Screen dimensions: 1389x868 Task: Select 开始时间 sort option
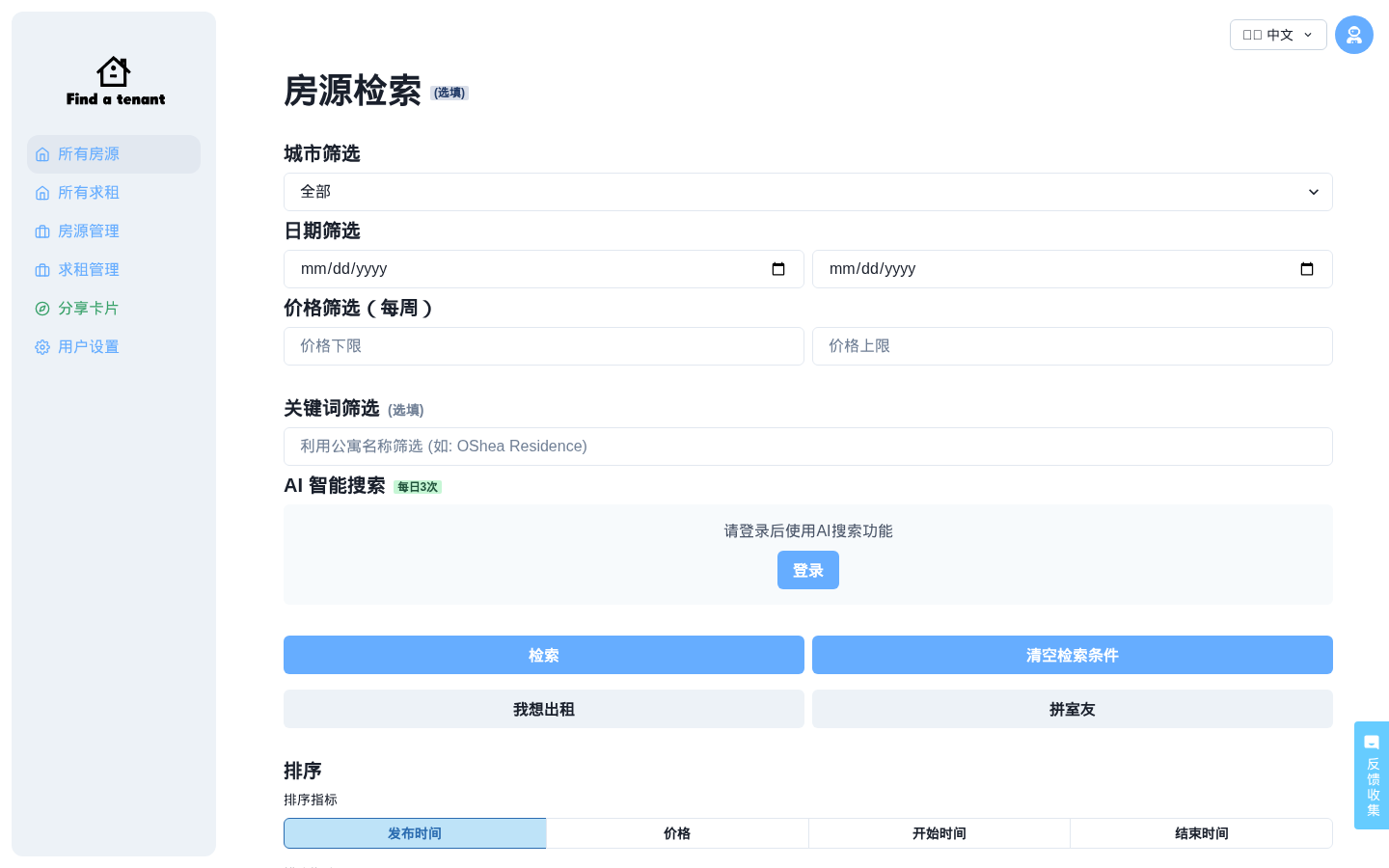(x=939, y=833)
